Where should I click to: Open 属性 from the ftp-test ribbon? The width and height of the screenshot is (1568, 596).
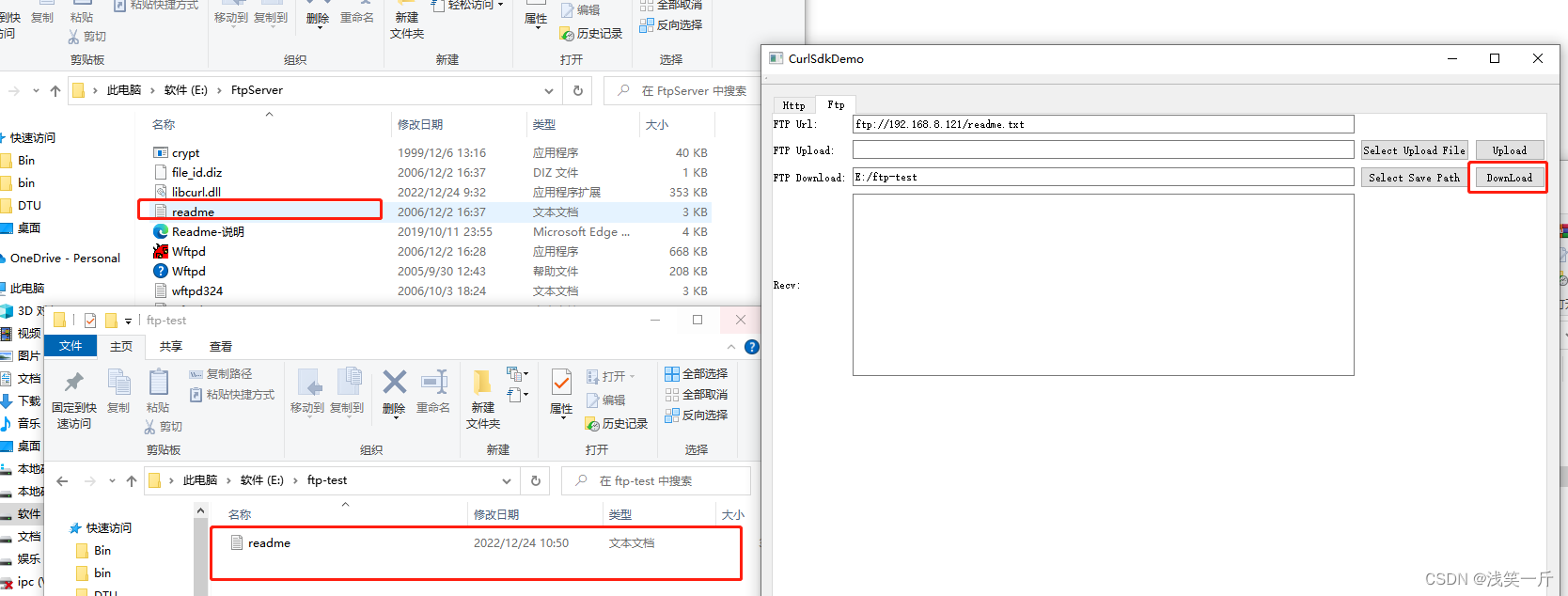561,393
